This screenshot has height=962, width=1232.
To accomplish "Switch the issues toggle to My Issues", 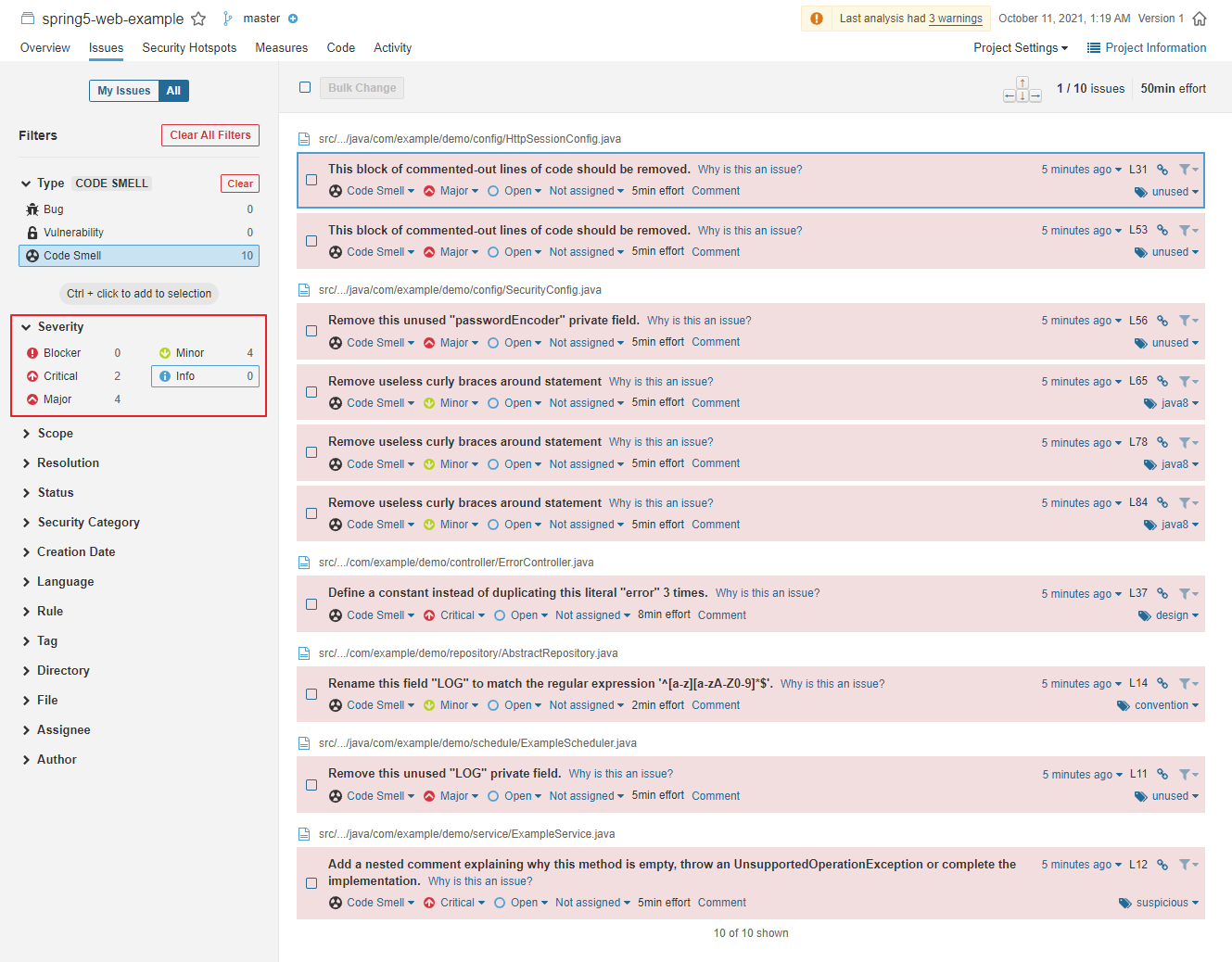I will [x=124, y=91].
